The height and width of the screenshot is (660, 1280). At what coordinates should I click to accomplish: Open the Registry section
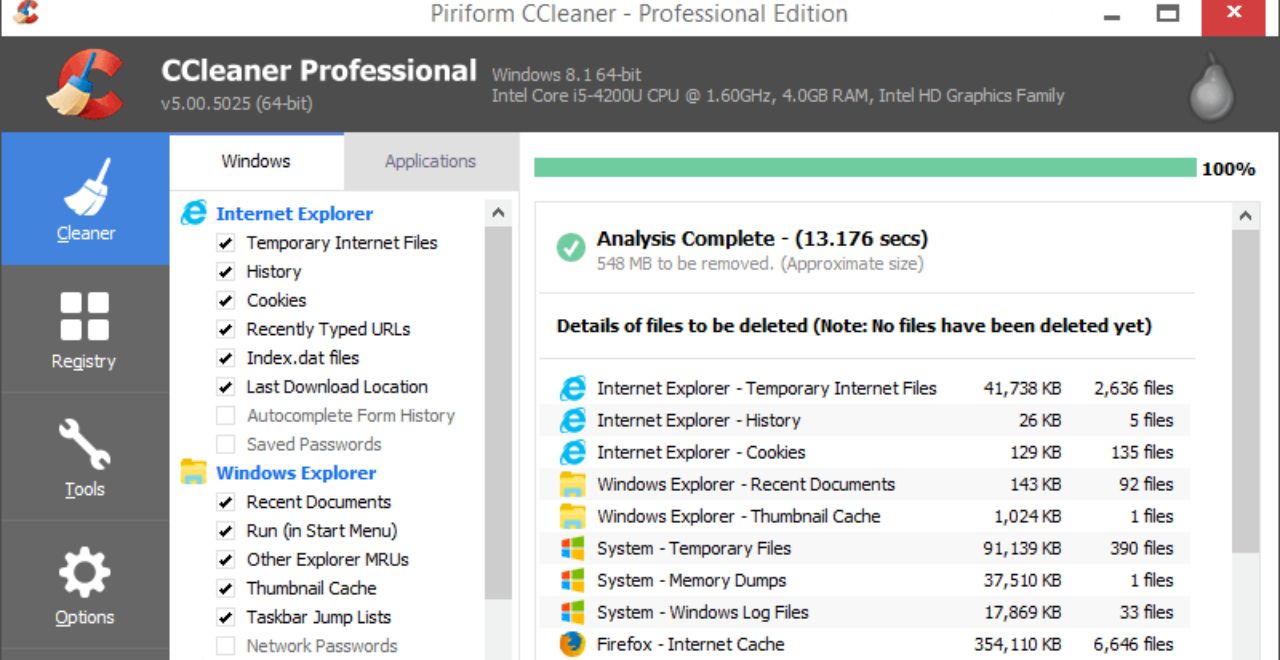click(85, 330)
